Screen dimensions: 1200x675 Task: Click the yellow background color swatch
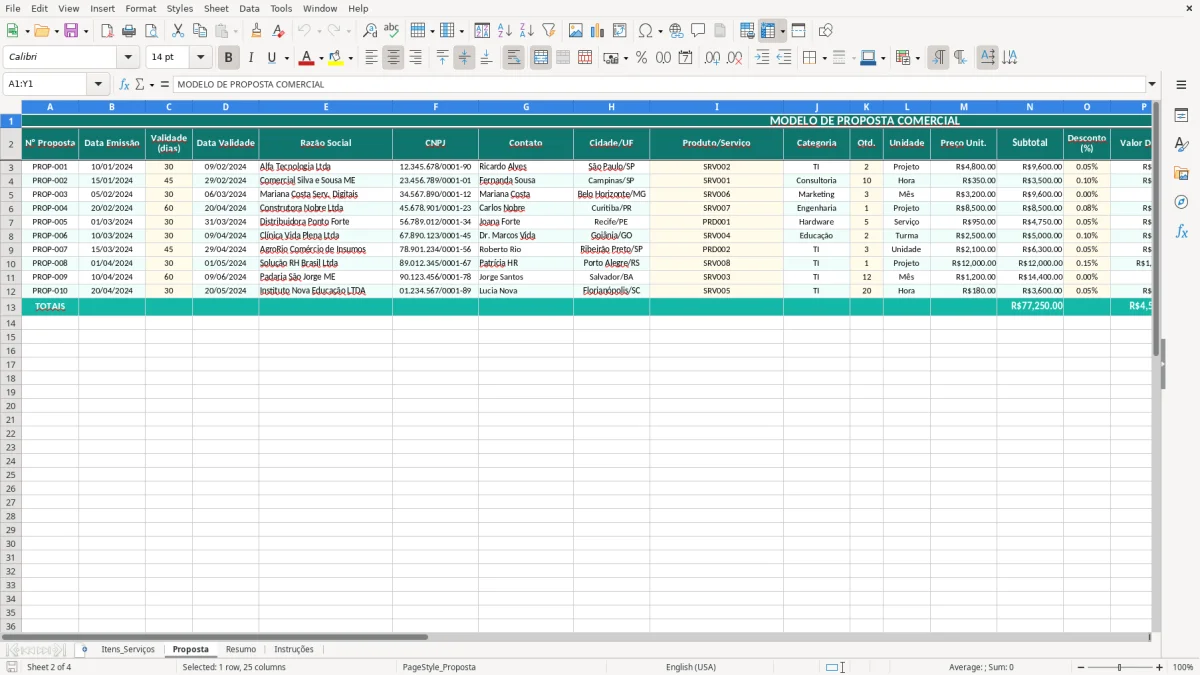[x=336, y=58]
